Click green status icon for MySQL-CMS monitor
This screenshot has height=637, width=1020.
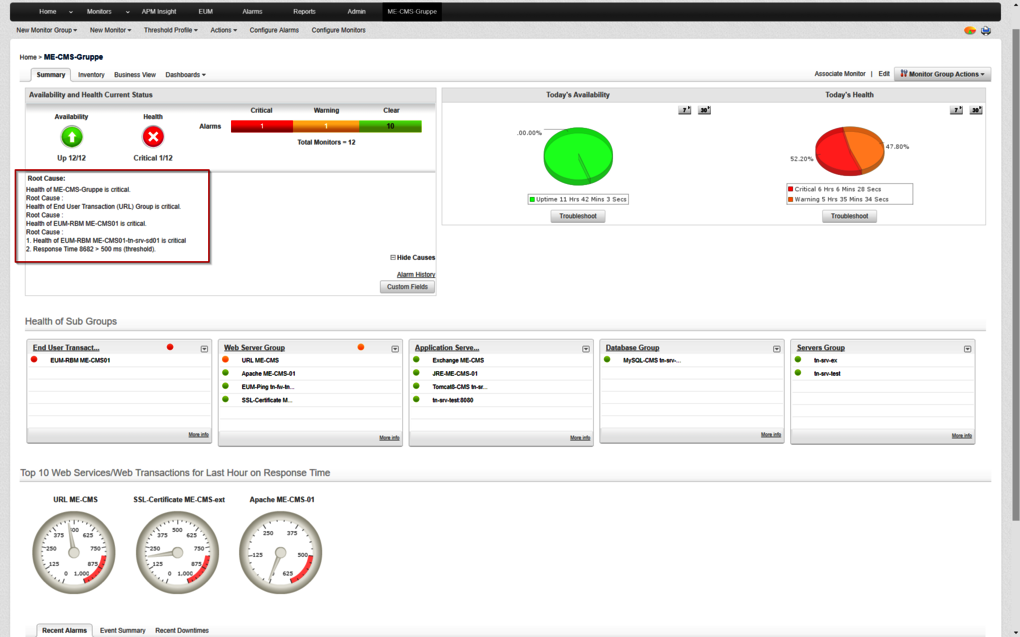pos(607,360)
